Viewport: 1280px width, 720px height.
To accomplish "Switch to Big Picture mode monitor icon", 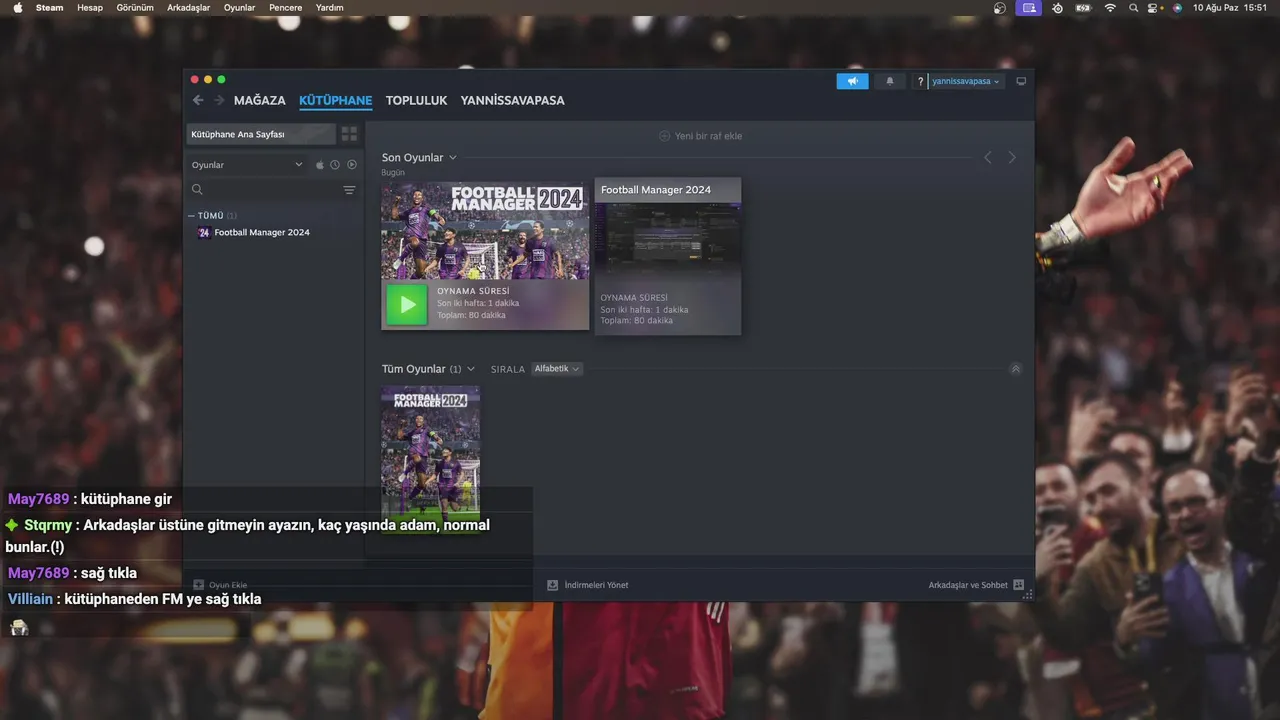I will point(1021,81).
